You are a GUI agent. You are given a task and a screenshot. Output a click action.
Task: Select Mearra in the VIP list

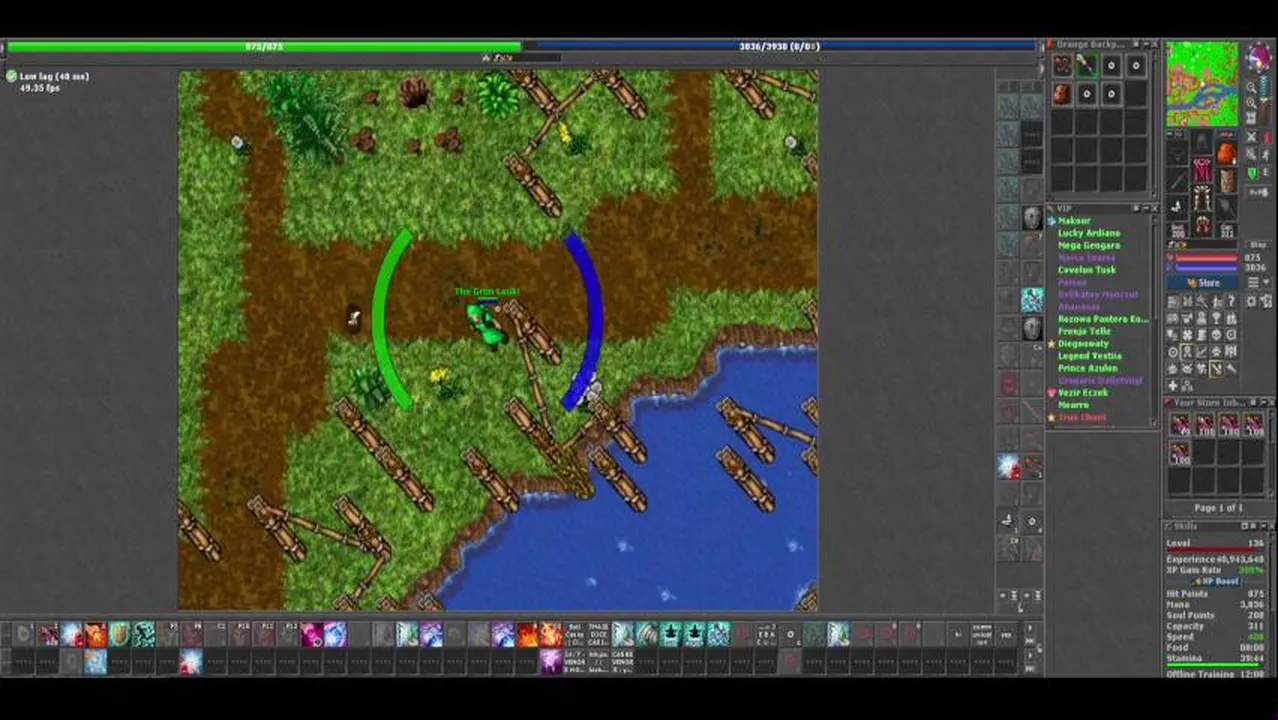point(1073,404)
